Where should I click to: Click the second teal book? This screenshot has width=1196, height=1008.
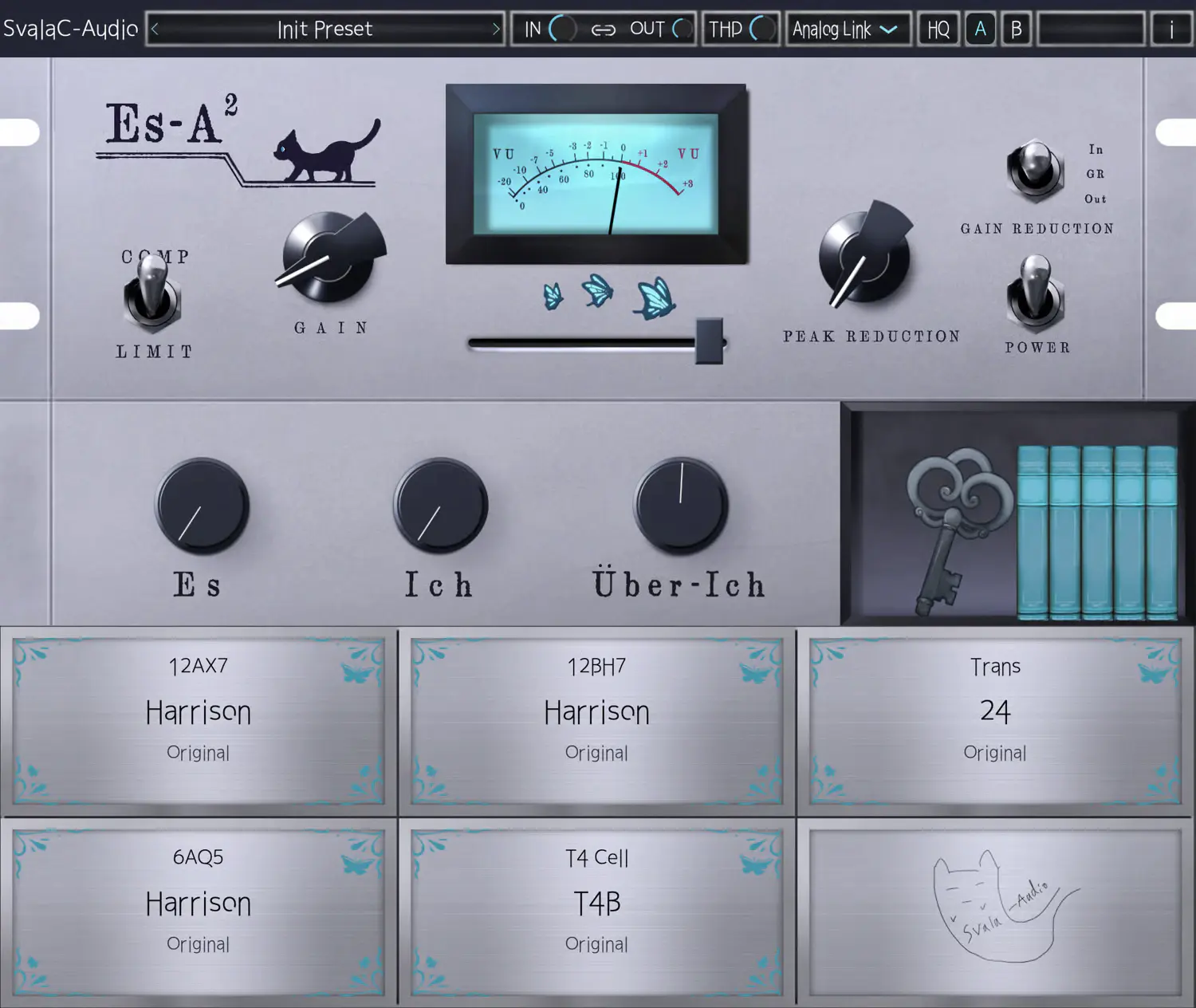point(1064,533)
